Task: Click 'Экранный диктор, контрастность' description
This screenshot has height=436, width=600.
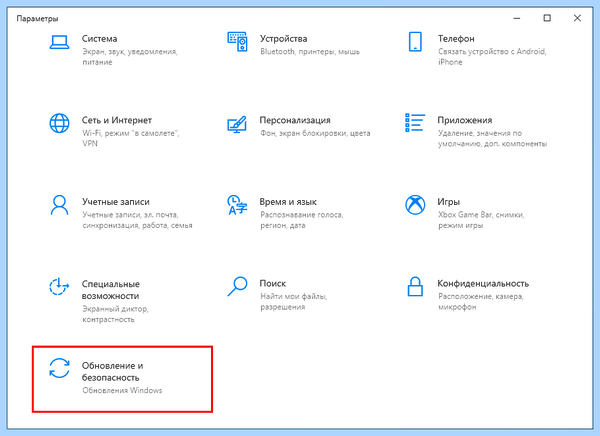Action: 115,314
